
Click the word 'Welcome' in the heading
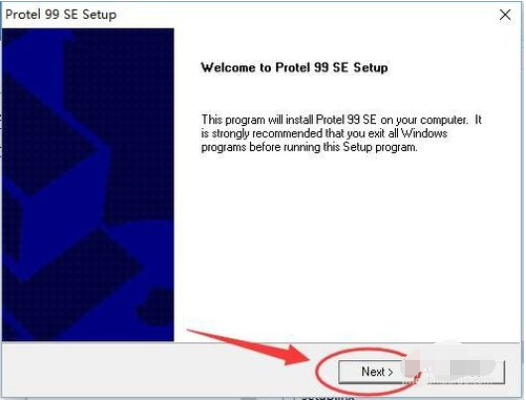228,67
